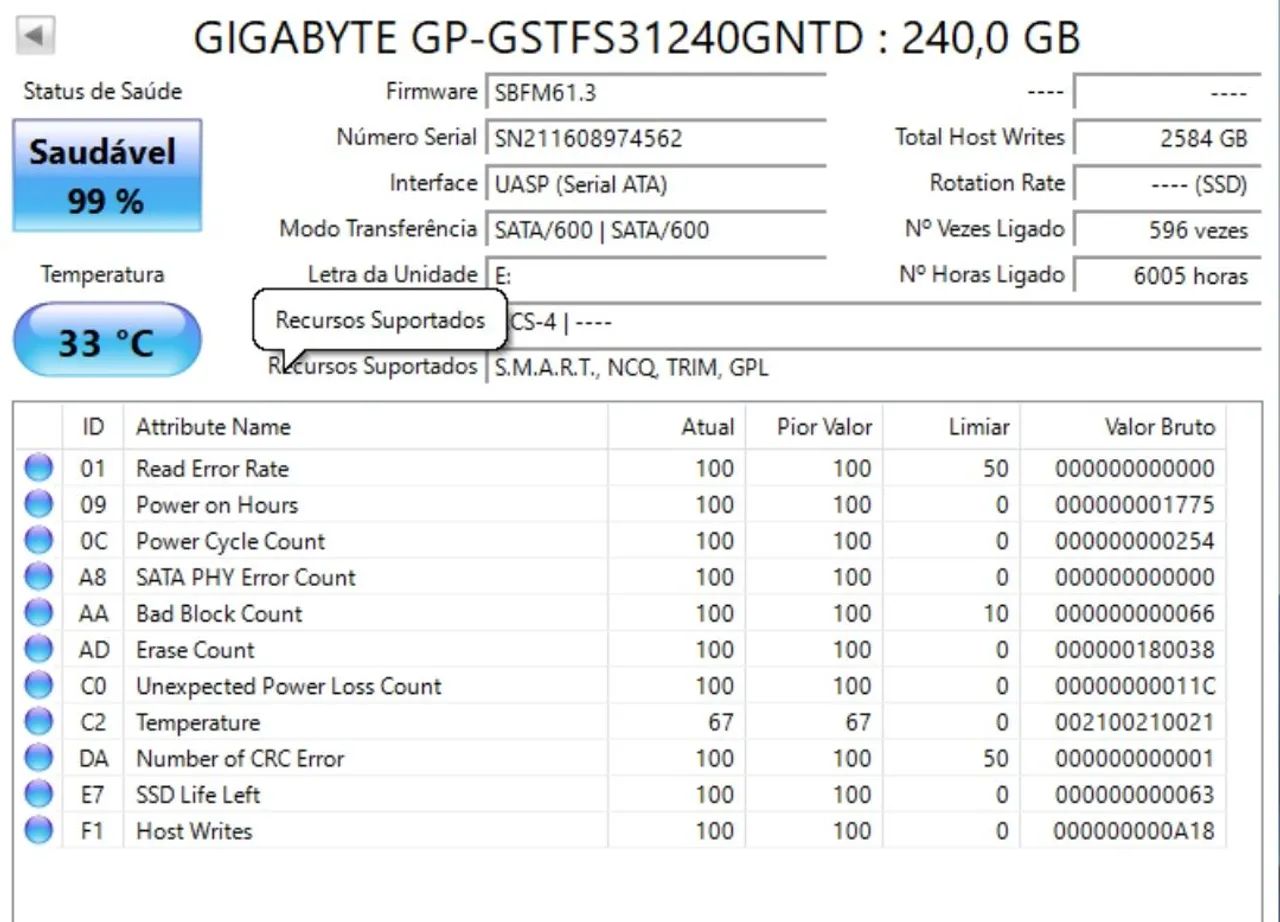Click the Nº Horas Ligado 6005 horas field
The image size is (1280, 922).
[x=1165, y=276]
